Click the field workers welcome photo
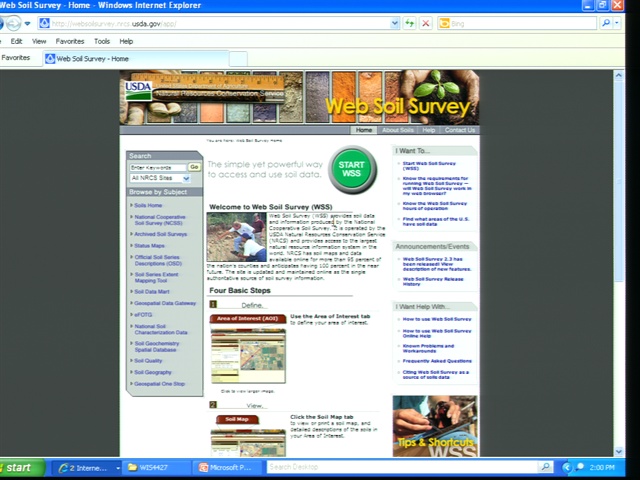The image size is (640, 480). (x=236, y=237)
